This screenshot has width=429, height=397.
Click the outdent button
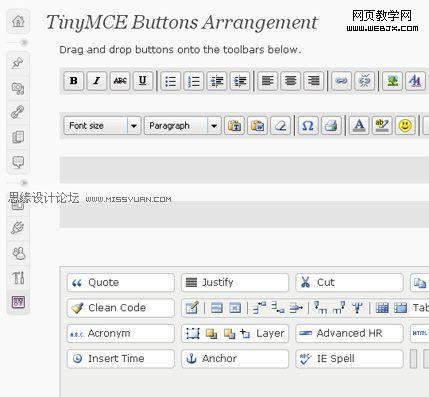coord(217,81)
